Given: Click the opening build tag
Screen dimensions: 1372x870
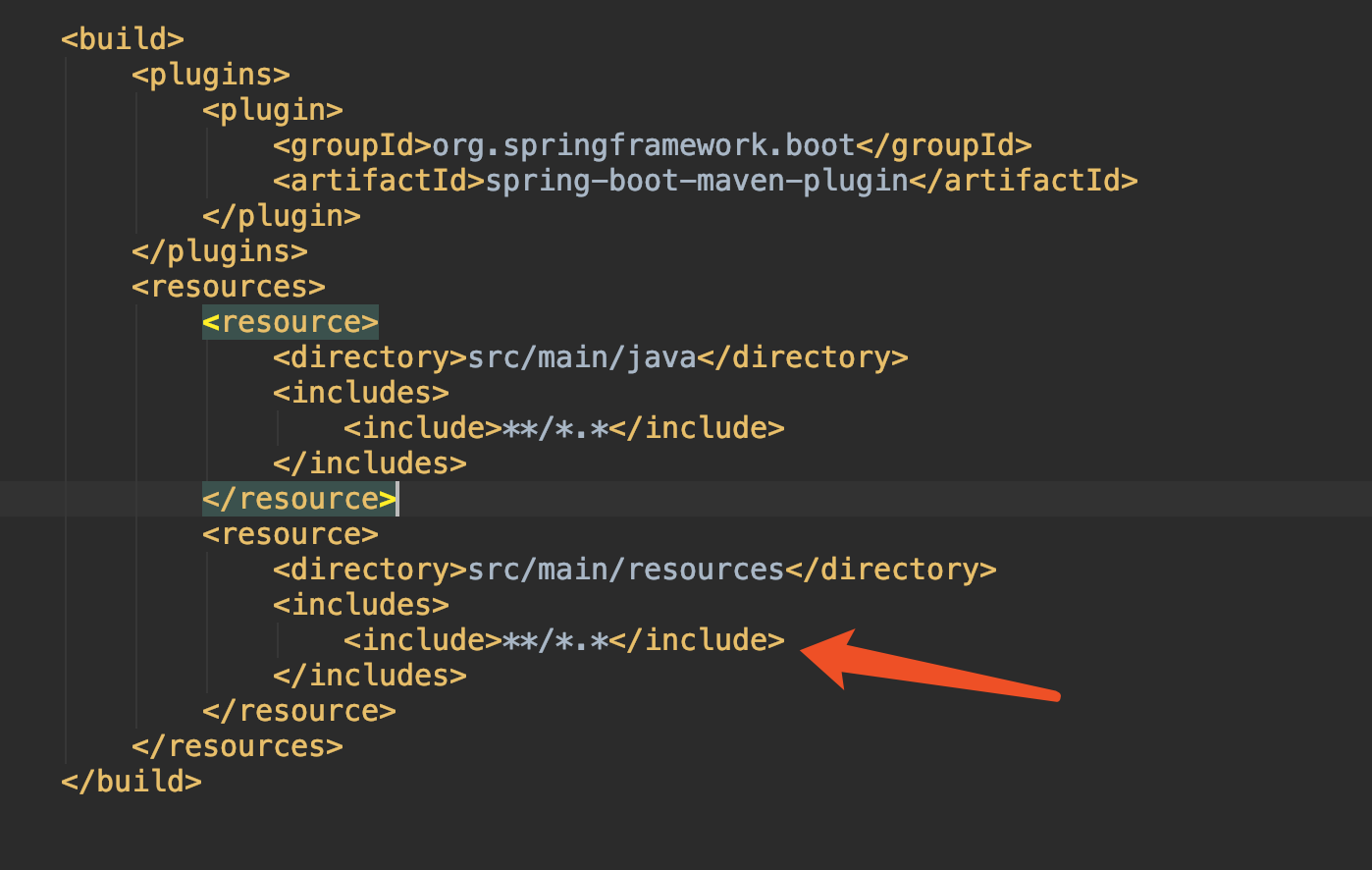Looking at the screenshot, I should (x=123, y=39).
